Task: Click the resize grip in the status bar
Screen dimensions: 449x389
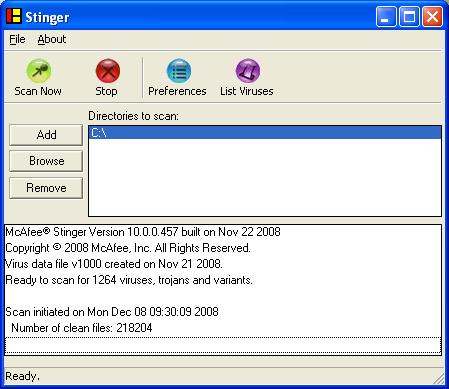Action: 439,378
